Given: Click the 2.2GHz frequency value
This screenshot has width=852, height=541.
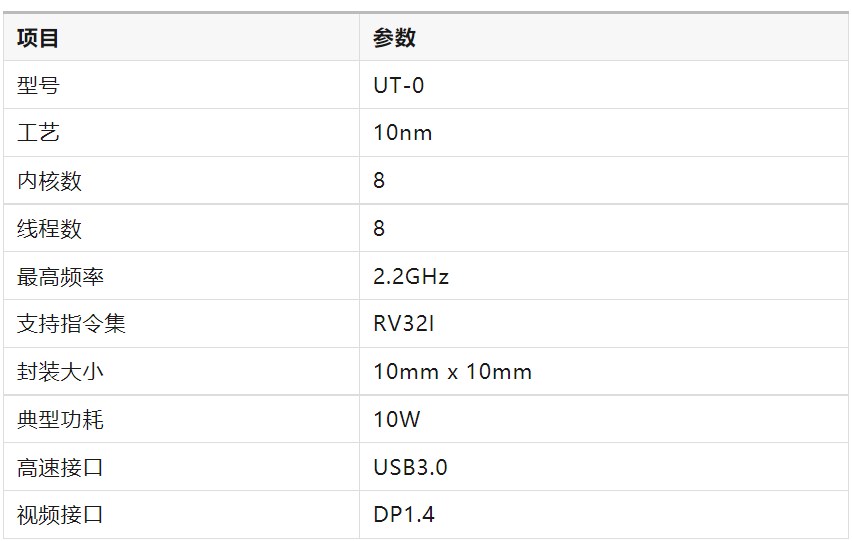Looking at the screenshot, I should point(411,277).
